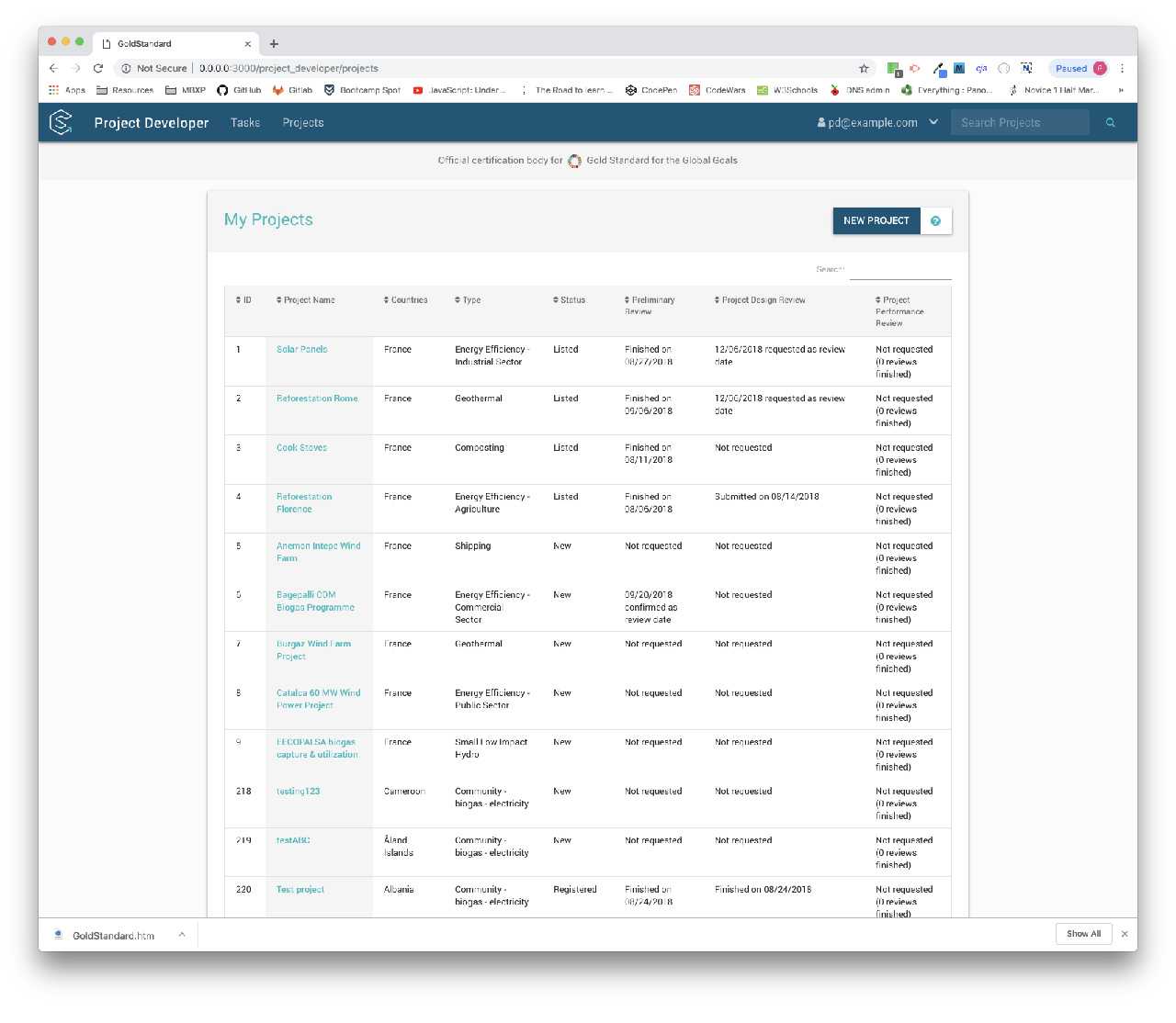Image resolution: width=1176 pixels, height=1023 pixels.
Task: Click the 'Cameroon' country cell
Action: click(404, 792)
